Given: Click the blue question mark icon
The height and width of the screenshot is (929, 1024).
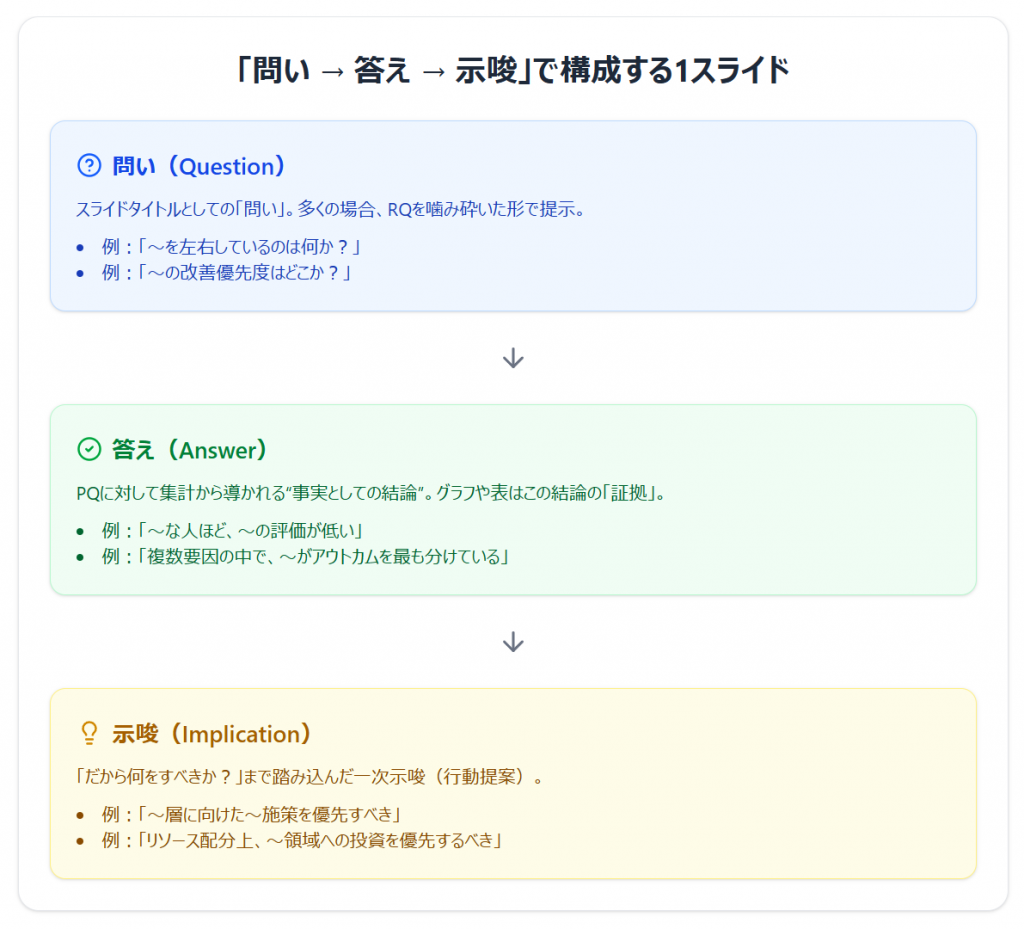Looking at the screenshot, I should [89, 166].
